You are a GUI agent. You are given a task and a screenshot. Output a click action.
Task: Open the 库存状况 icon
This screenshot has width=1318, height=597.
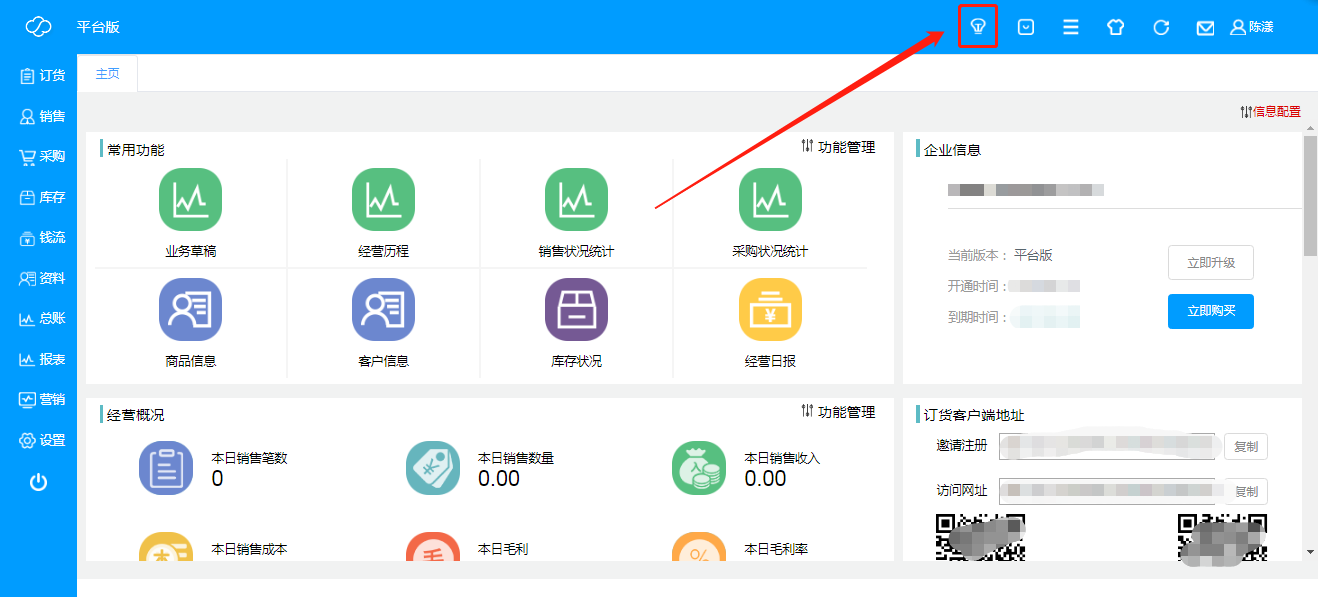tap(576, 310)
